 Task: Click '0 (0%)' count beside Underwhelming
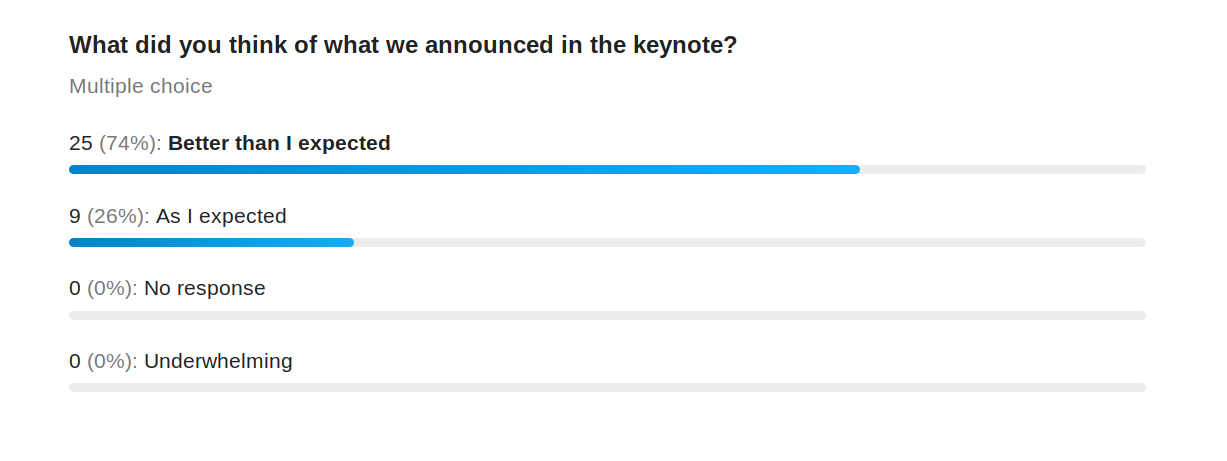[x=103, y=361]
